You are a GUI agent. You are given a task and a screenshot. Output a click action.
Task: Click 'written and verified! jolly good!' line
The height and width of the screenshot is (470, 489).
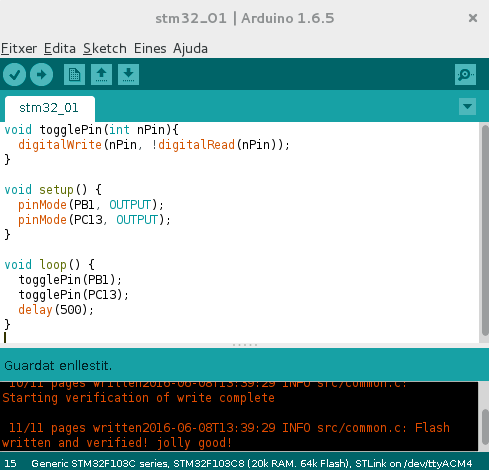click(x=117, y=443)
